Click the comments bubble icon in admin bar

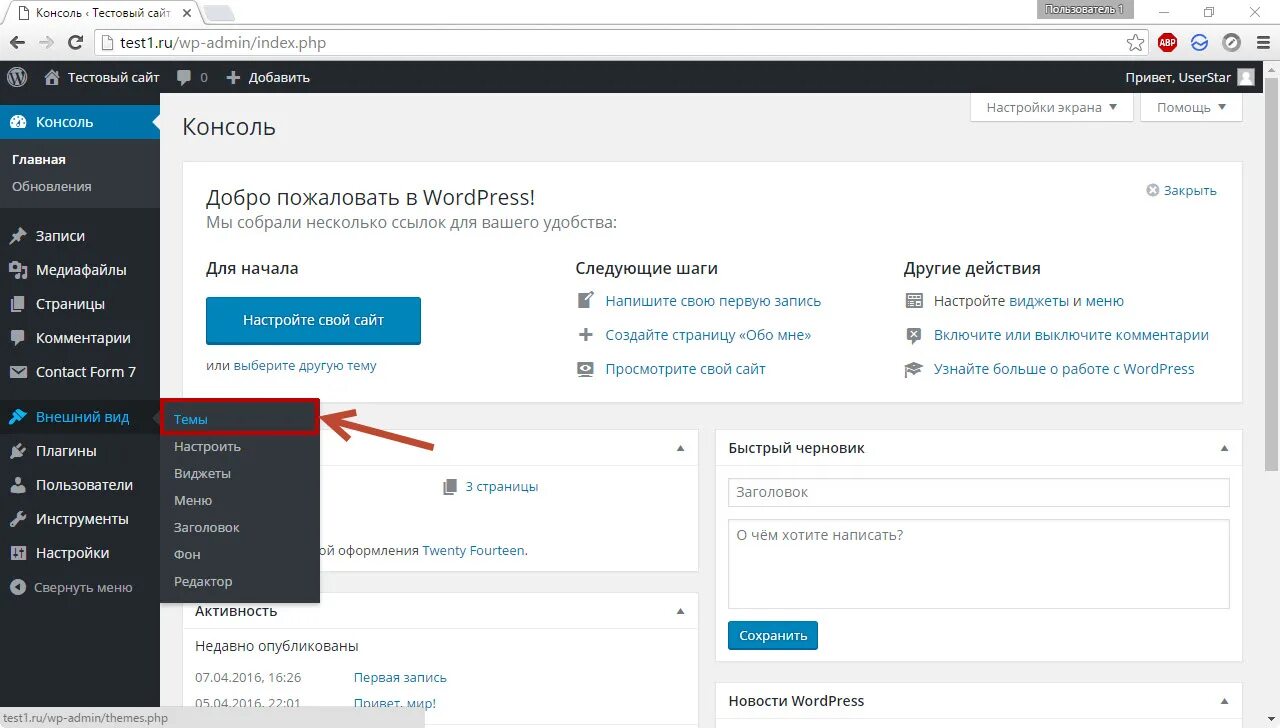(x=183, y=77)
